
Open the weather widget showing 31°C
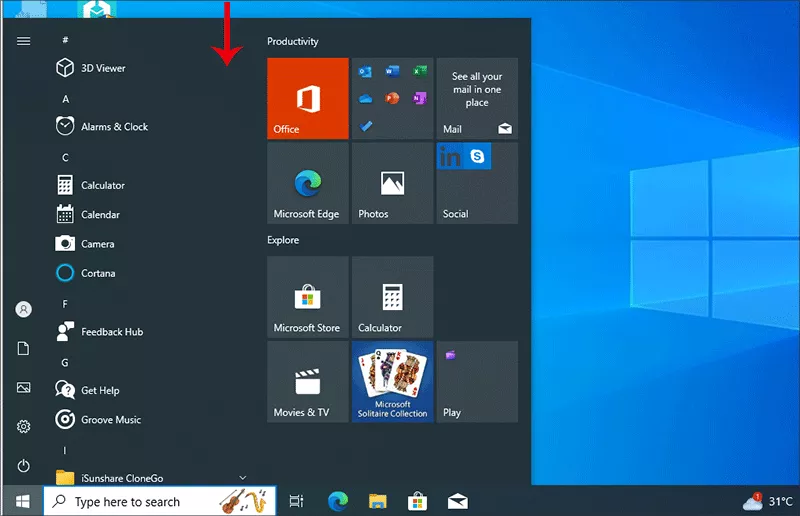click(x=768, y=502)
